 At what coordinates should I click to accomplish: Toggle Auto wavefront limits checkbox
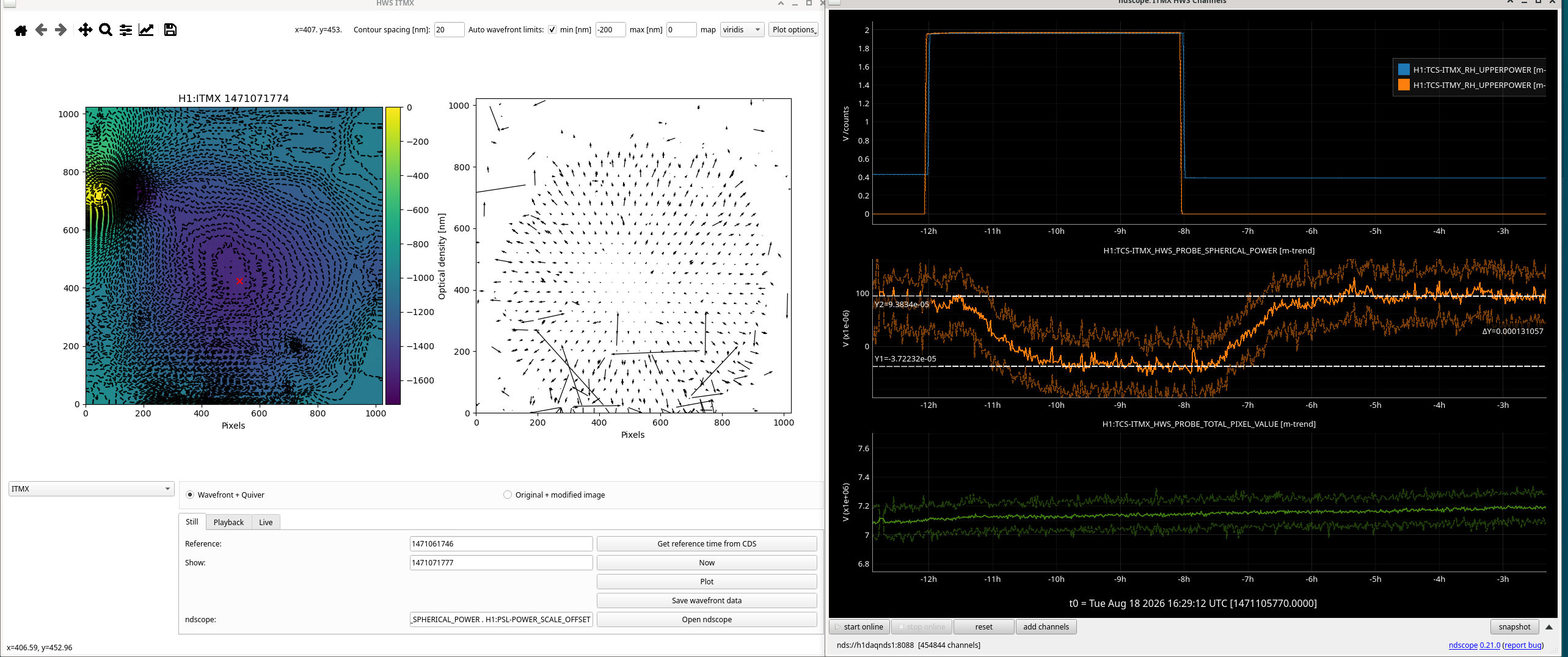point(552,30)
